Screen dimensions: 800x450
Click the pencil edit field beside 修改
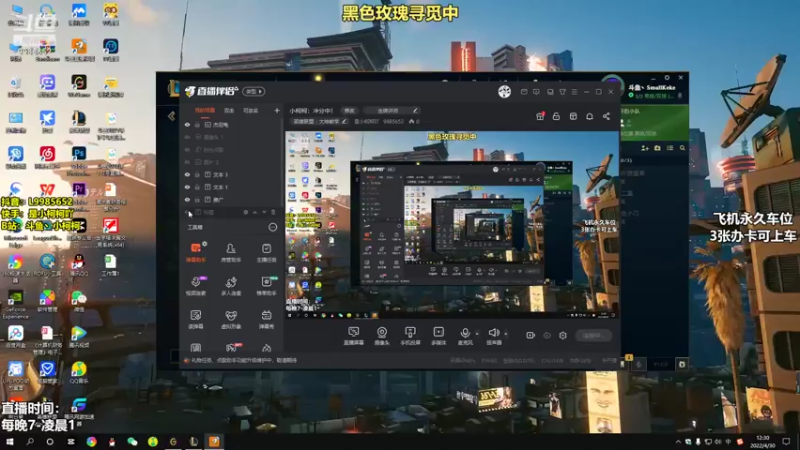[391, 110]
